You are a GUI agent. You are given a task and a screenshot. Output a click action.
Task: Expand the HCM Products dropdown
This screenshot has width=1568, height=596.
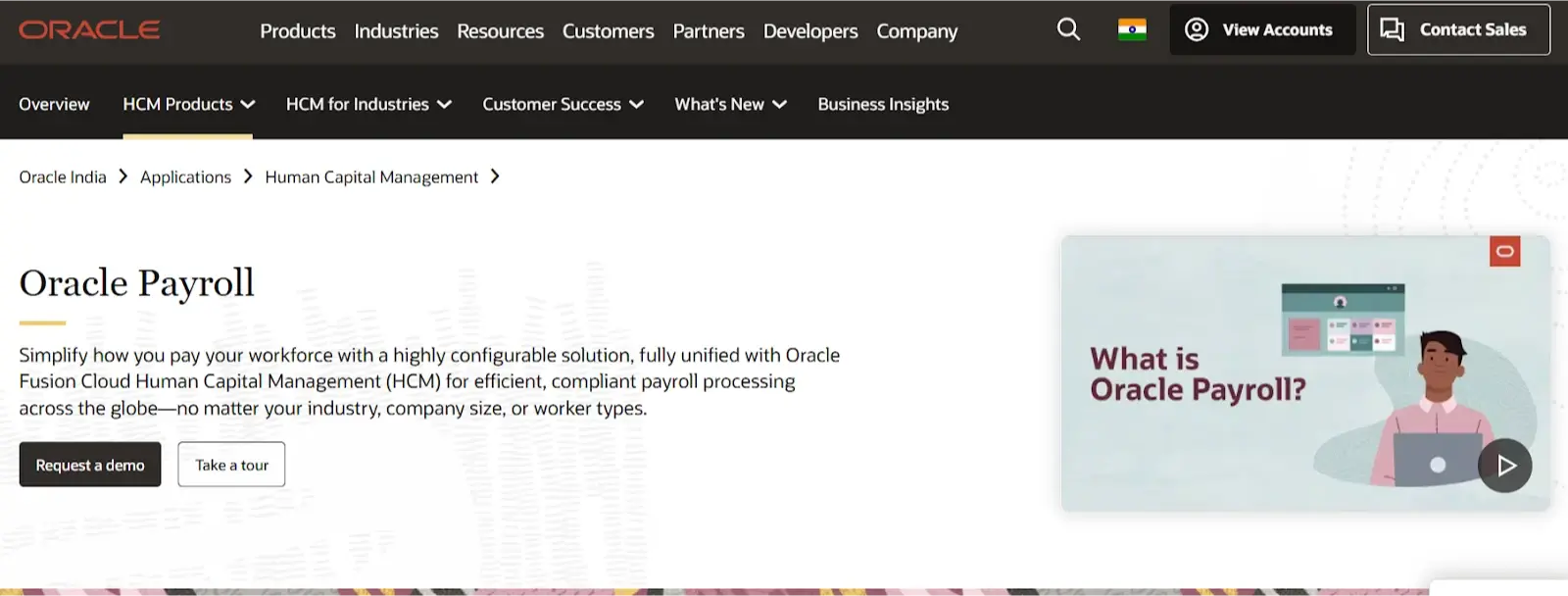[x=188, y=104]
